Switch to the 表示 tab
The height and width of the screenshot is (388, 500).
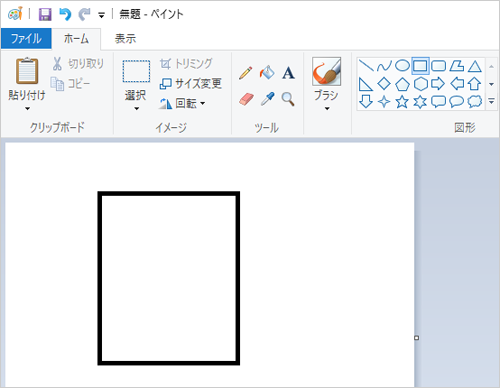(125, 39)
